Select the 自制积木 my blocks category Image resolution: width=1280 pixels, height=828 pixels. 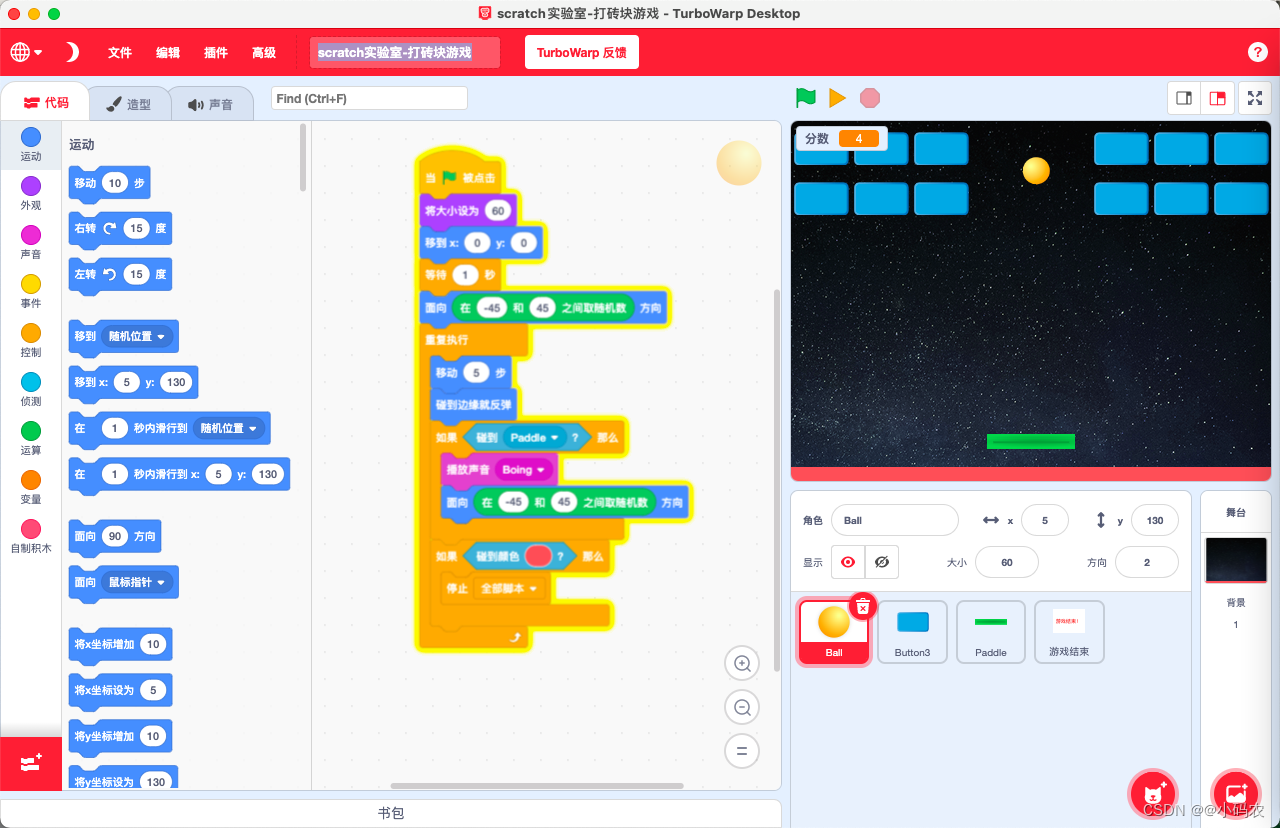click(31, 537)
